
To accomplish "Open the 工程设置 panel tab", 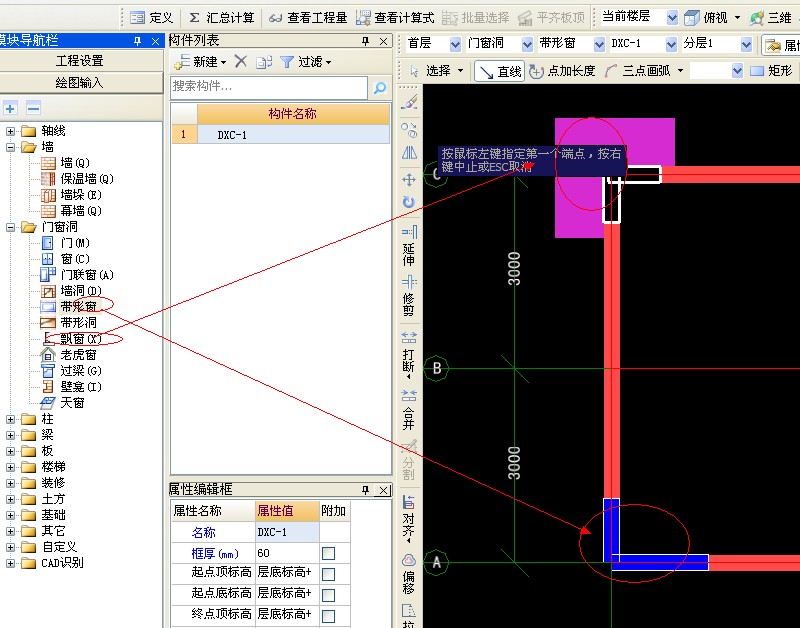I will pos(81,61).
